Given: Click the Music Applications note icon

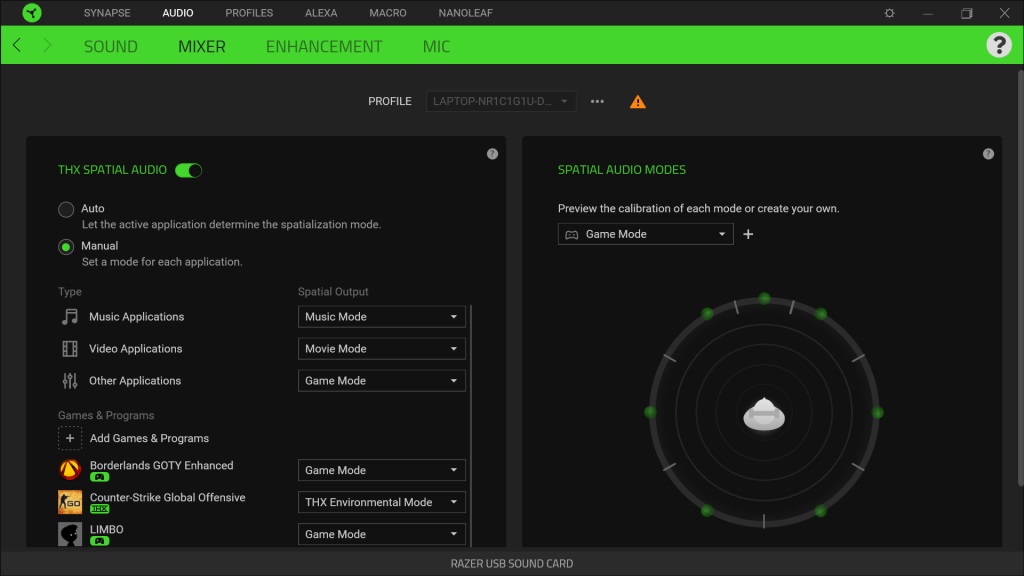Looking at the screenshot, I should tap(69, 317).
